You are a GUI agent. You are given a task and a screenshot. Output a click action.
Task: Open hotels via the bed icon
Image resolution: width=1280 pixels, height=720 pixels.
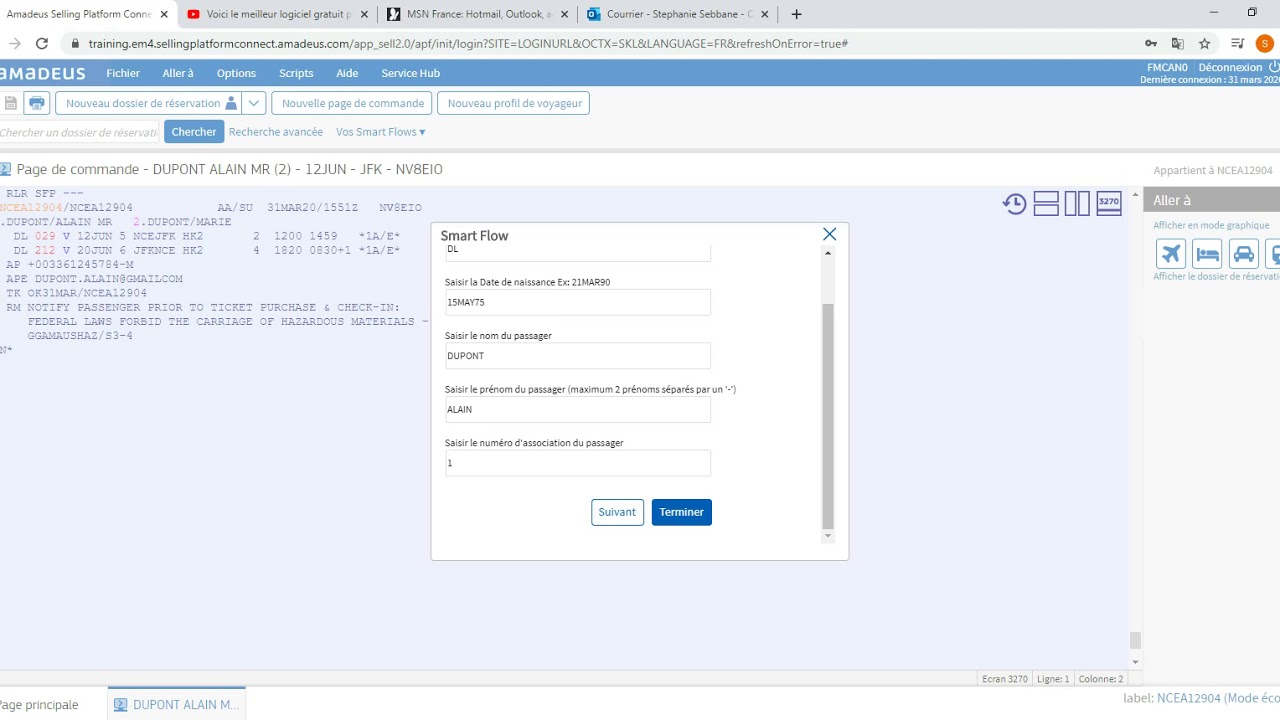1207,254
